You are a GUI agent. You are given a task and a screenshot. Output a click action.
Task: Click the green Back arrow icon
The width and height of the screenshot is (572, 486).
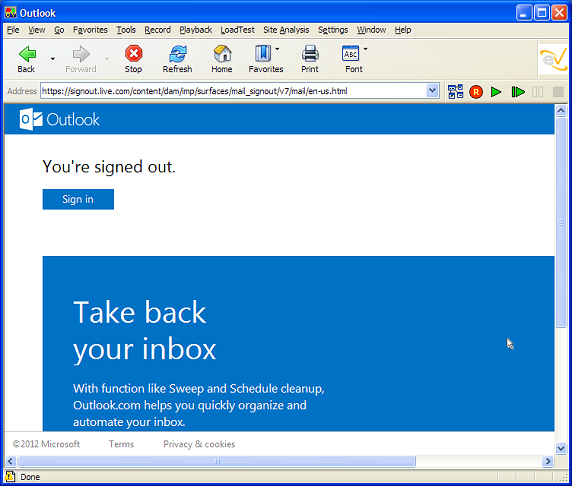(x=27, y=54)
